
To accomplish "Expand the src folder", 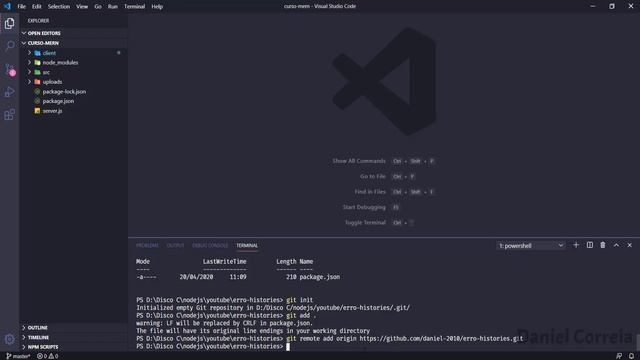I will point(46,72).
